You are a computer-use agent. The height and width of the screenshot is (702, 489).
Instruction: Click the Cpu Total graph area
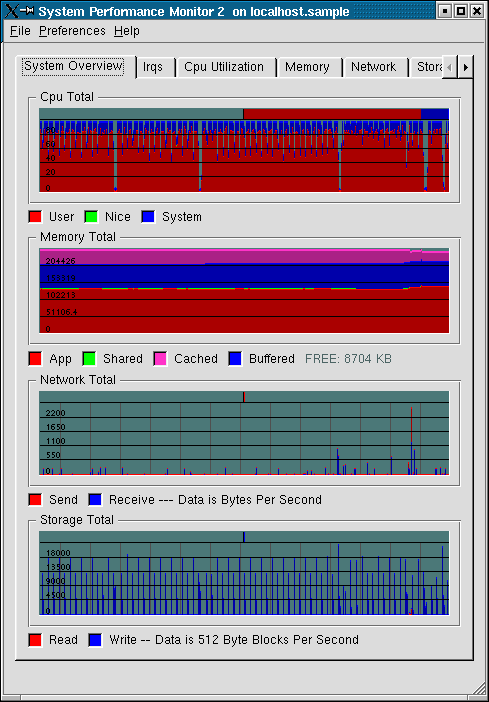pyautogui.click(x=244, y=150)
